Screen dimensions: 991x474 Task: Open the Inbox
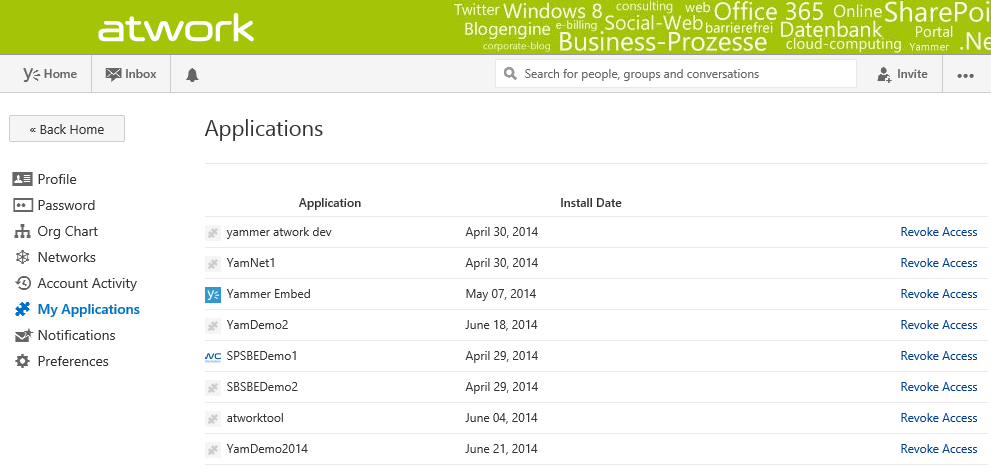point(131,74)
